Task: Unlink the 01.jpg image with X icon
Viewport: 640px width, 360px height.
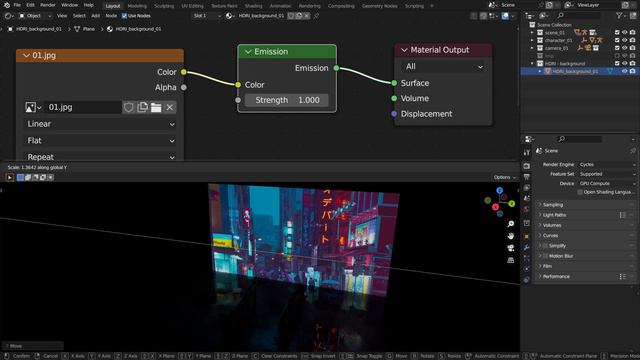Action: [170, 107]
